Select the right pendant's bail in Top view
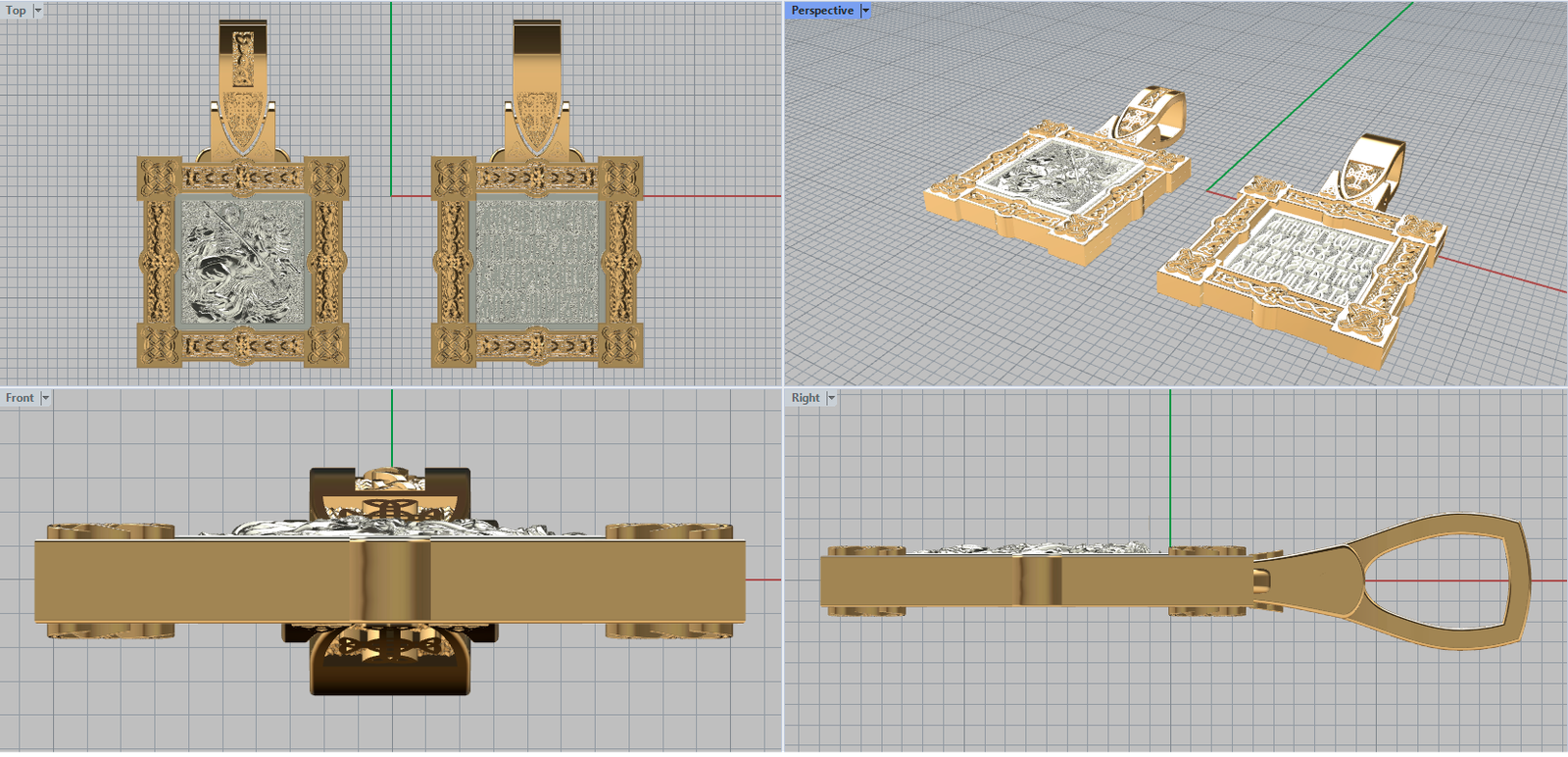This screenshot has width=1568, height=757. [536, 88]
